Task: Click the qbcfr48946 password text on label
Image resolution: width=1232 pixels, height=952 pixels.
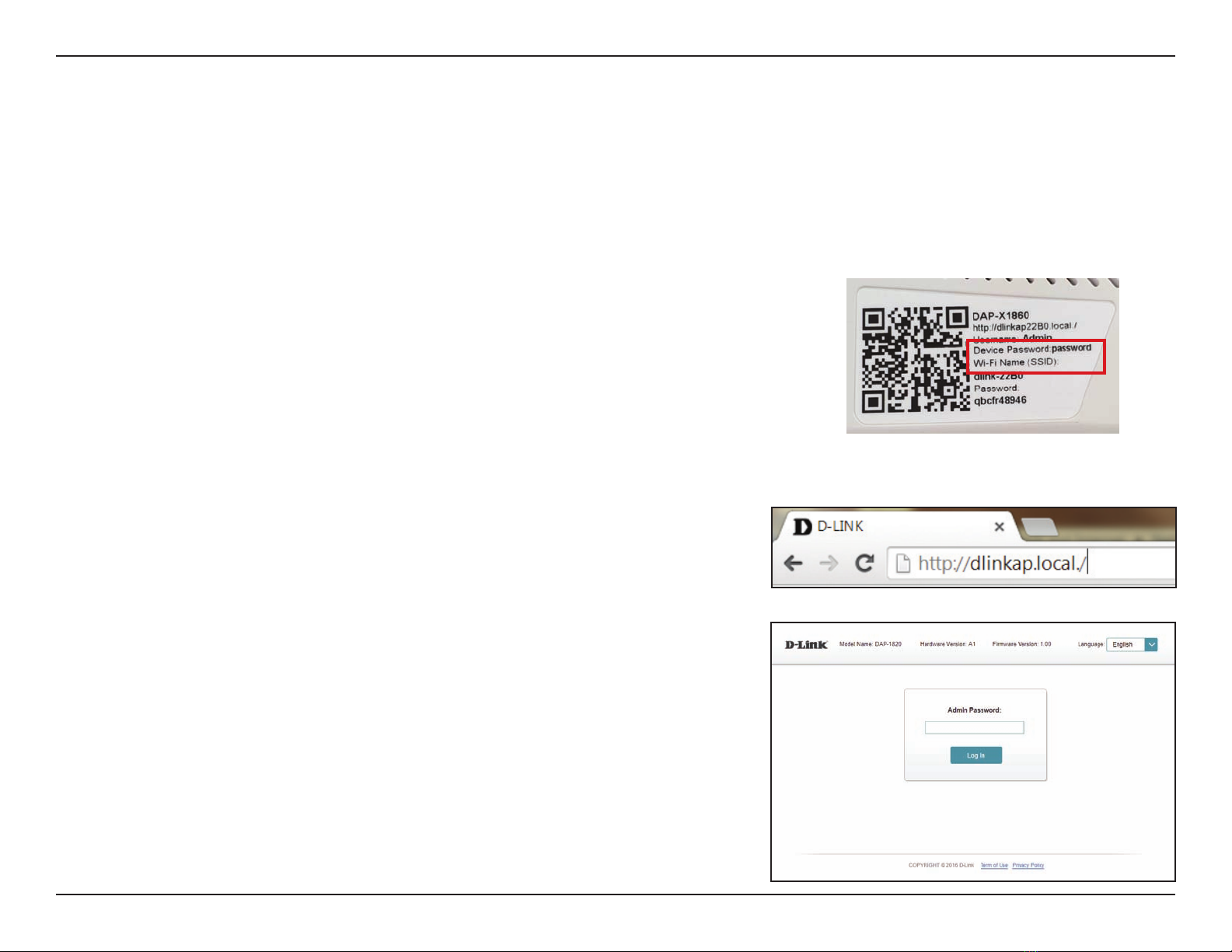Action: pos(1000,401)
